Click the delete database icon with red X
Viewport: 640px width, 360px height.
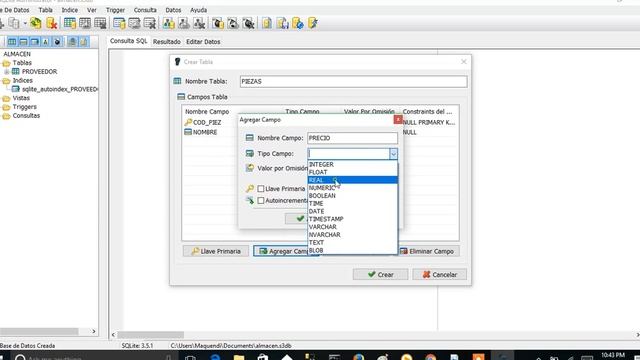coord(51,23)
